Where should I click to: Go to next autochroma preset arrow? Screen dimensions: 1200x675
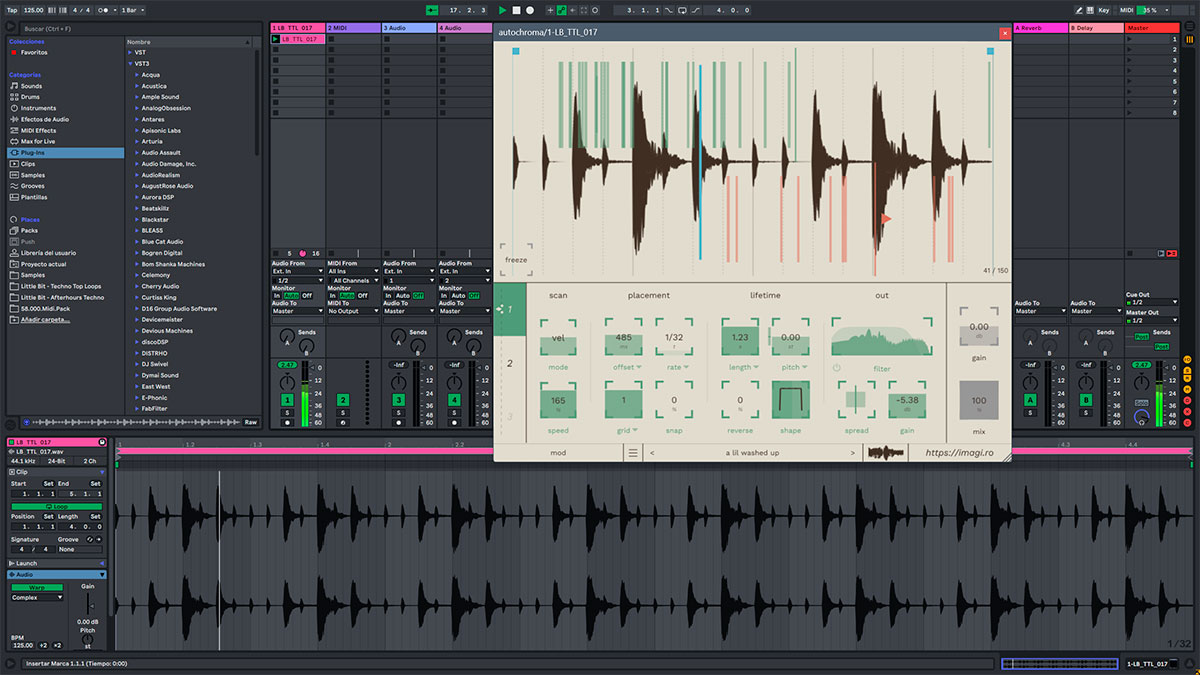853,453
